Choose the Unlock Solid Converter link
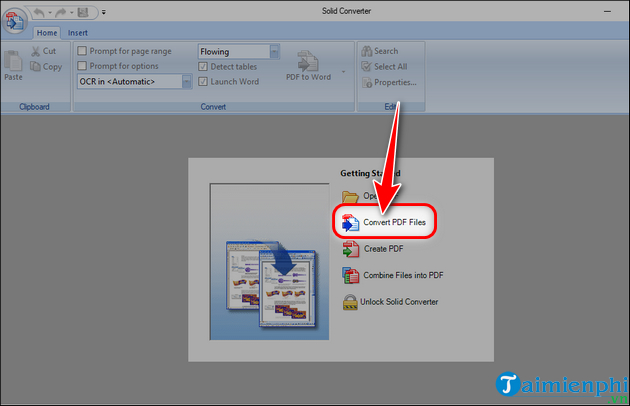The image size is (630, 406). pyautogui.click(x=399, y=302)
